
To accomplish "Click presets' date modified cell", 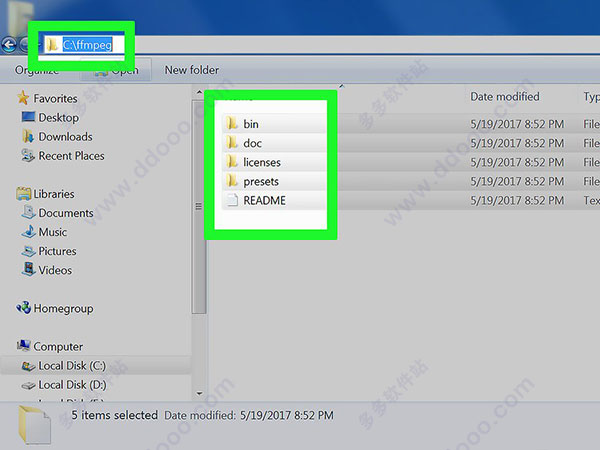I will click(x=517, y=181).
